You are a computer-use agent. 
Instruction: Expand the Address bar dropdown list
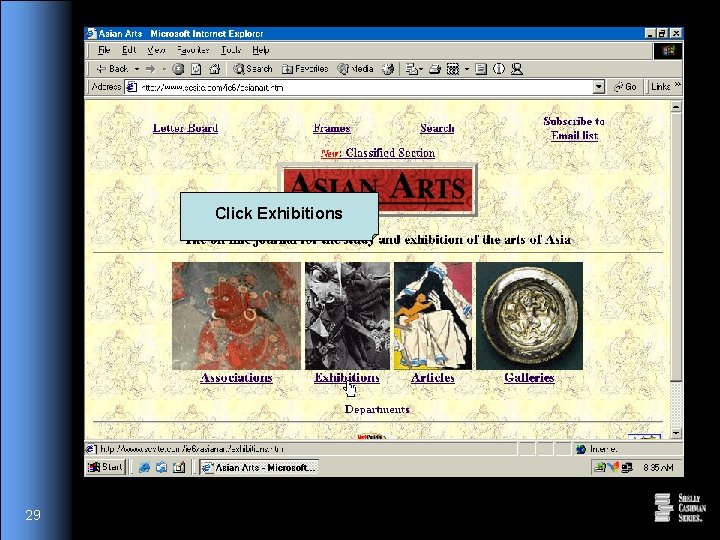598,87
